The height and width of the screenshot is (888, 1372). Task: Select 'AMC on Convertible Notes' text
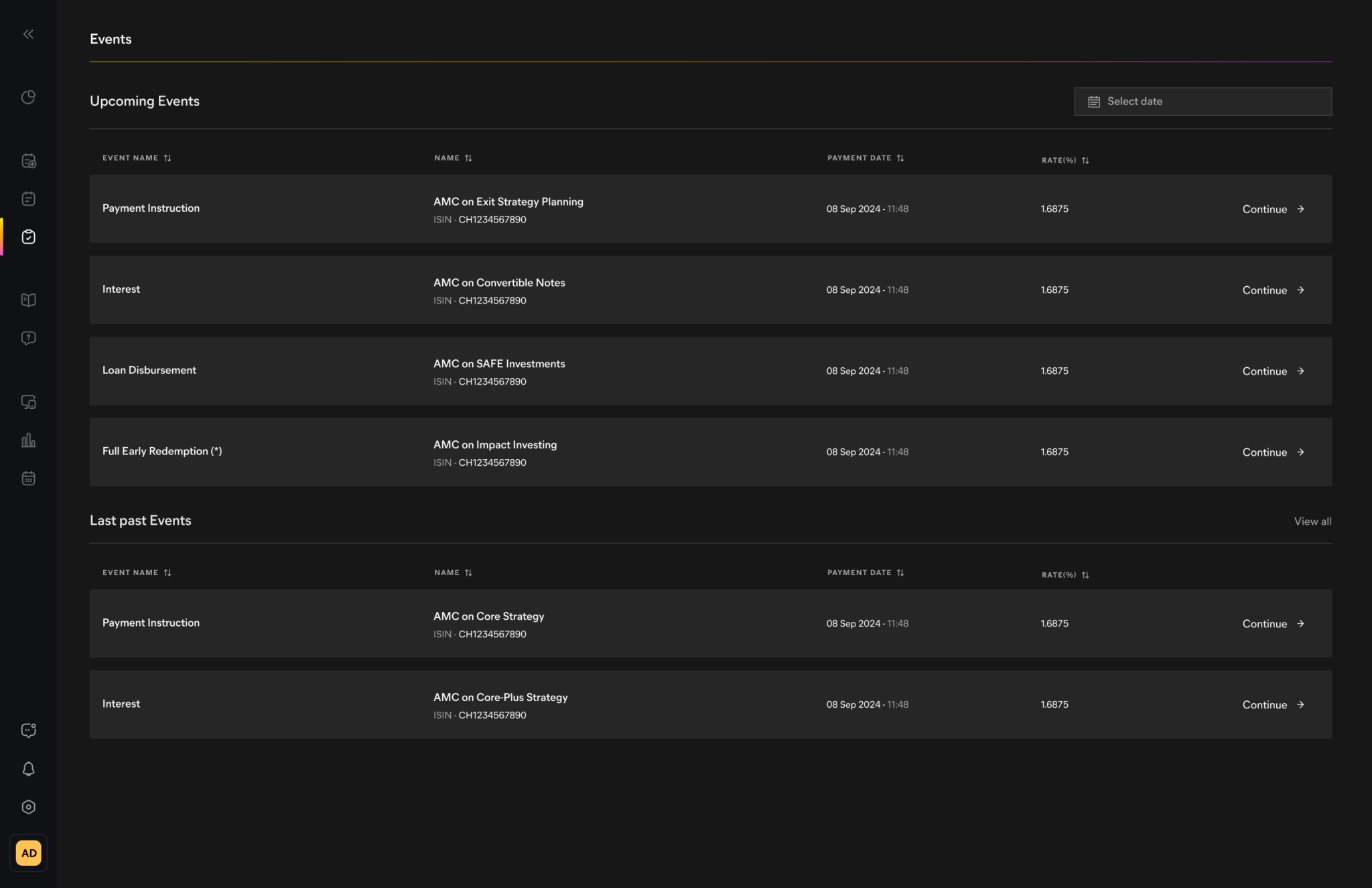coord(499,283)
